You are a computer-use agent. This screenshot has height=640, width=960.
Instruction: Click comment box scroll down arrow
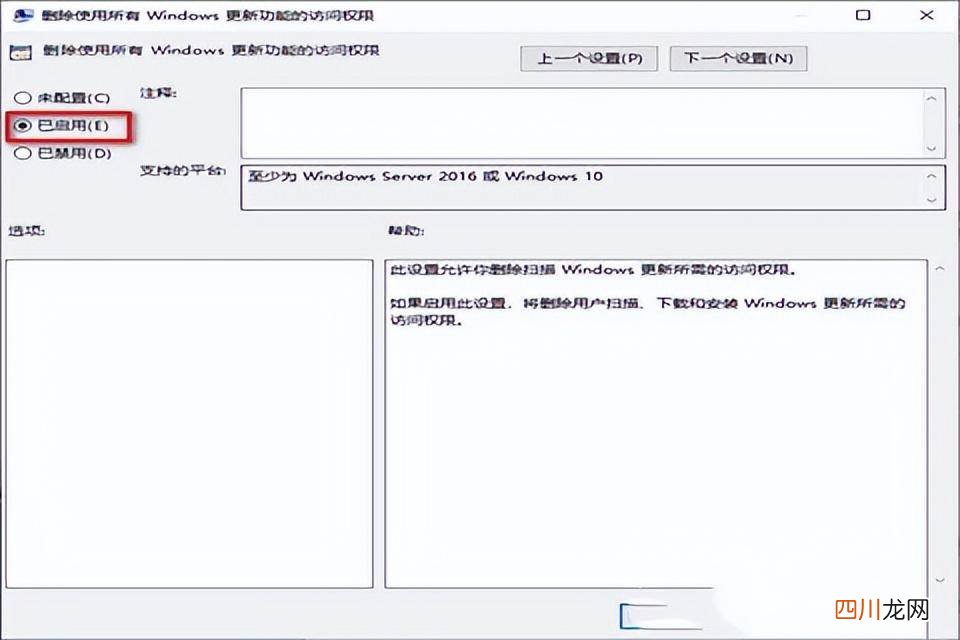point(931,148)
